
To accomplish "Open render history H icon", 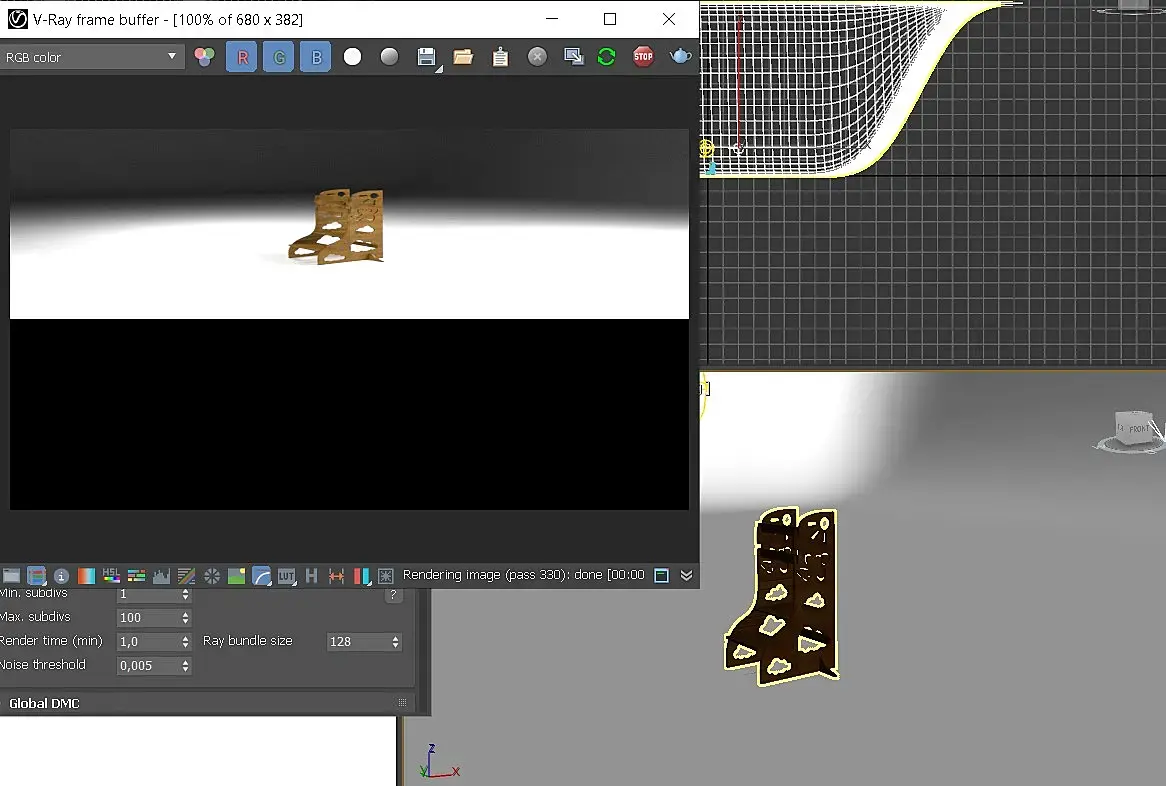I will click(312, 576).
